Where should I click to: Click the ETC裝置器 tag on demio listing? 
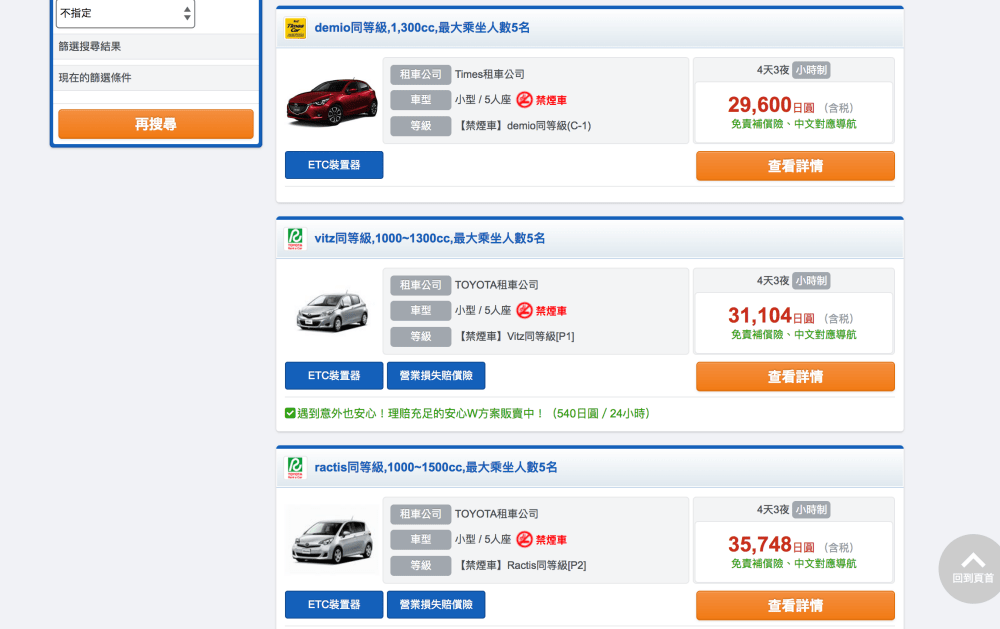click(334, 165)
